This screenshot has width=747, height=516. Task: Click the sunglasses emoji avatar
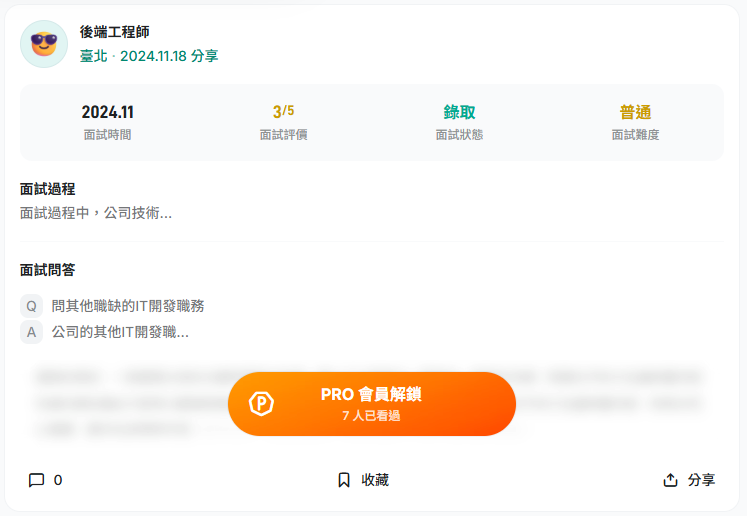tap(44, 44)
